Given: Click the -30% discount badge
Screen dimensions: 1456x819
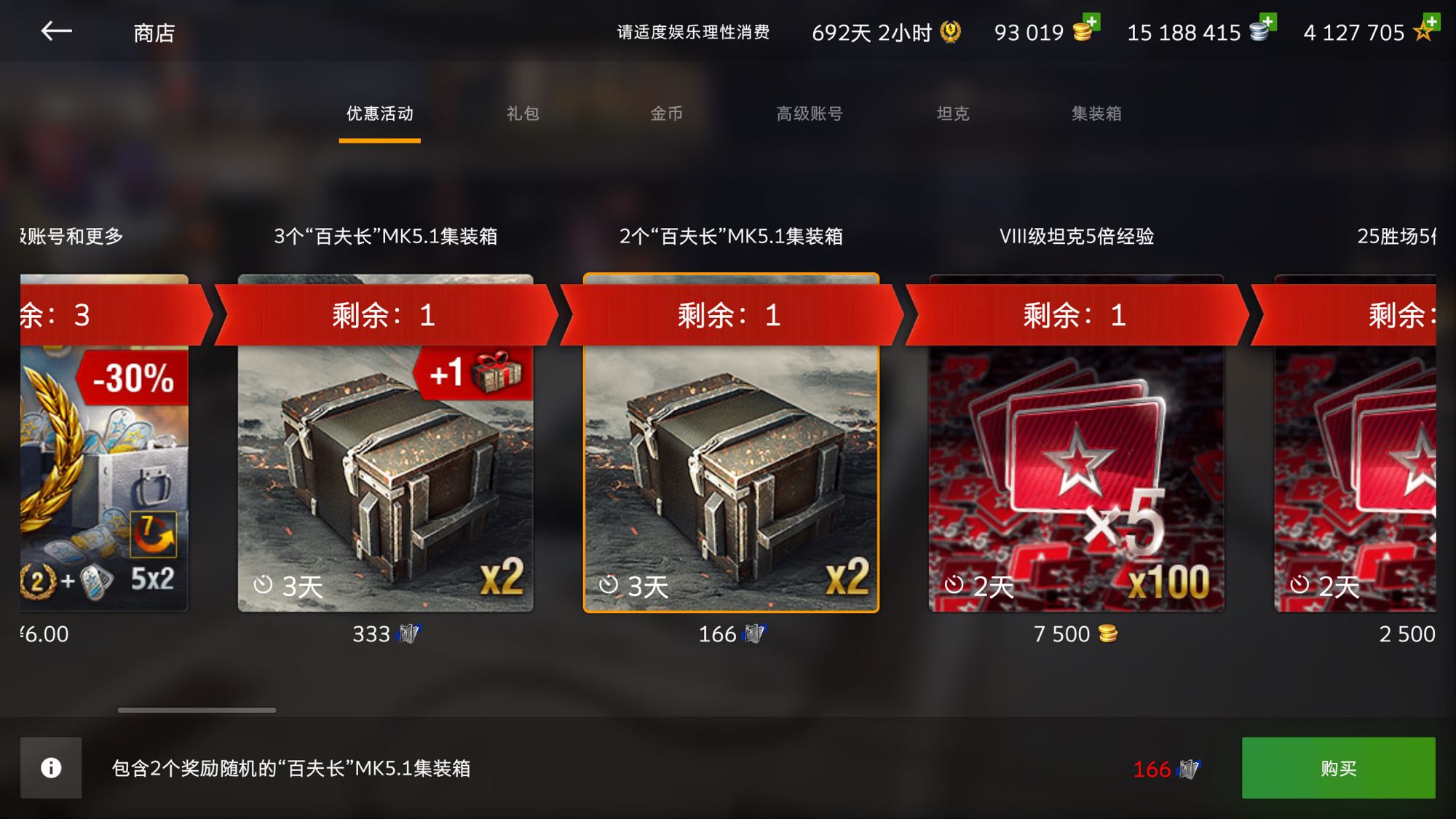Looking at the screenshot, I should [x=132, y=378].
